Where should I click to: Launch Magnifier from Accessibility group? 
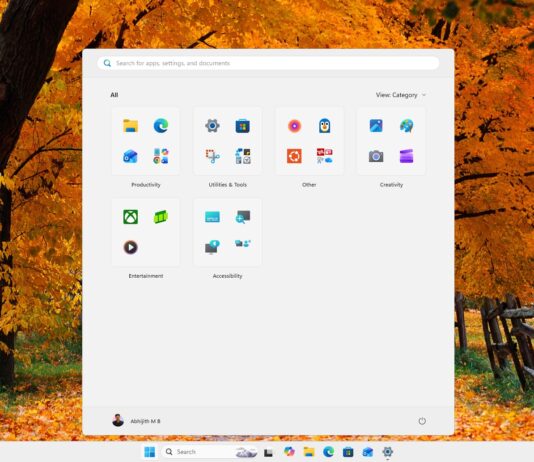[x=242, y=217]
